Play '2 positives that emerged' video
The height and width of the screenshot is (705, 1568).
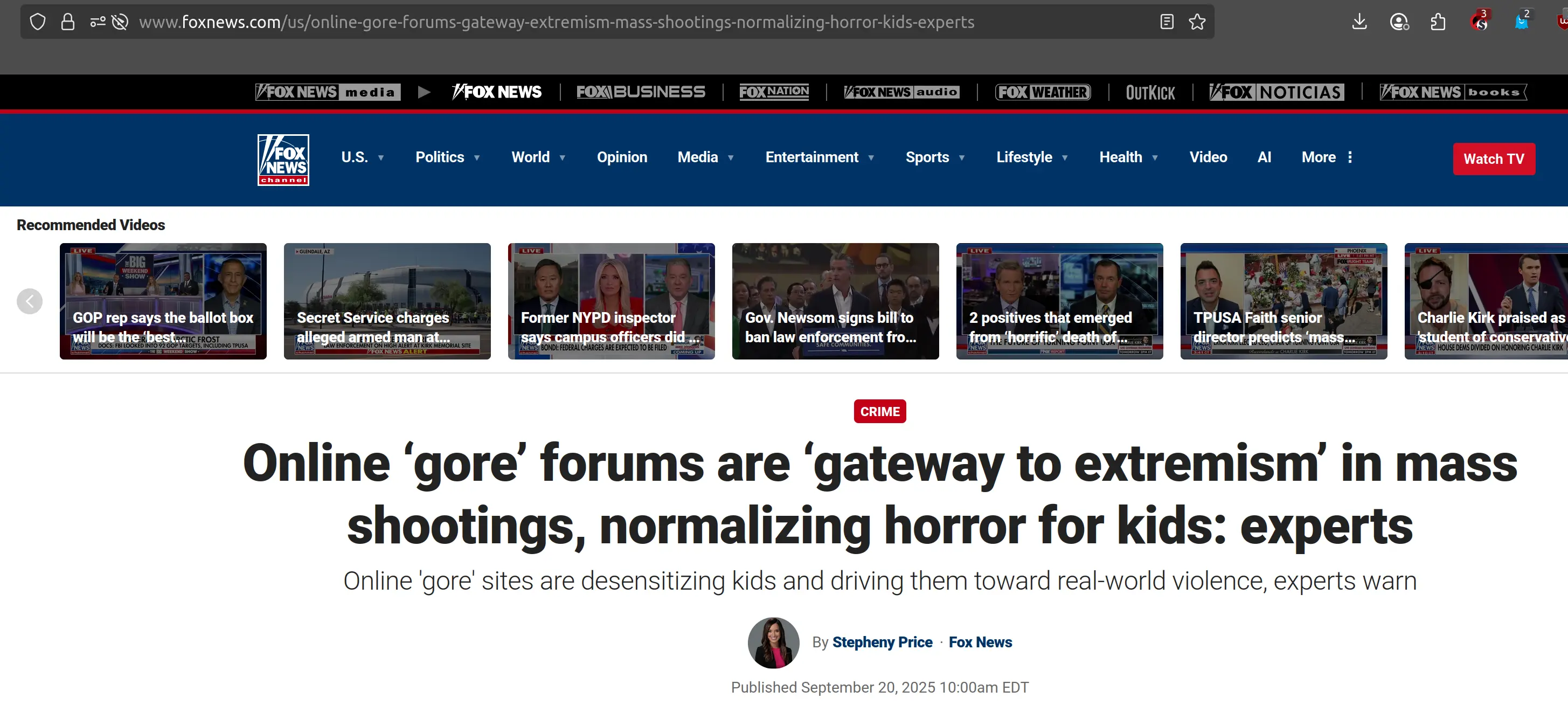pos(1059,301)
